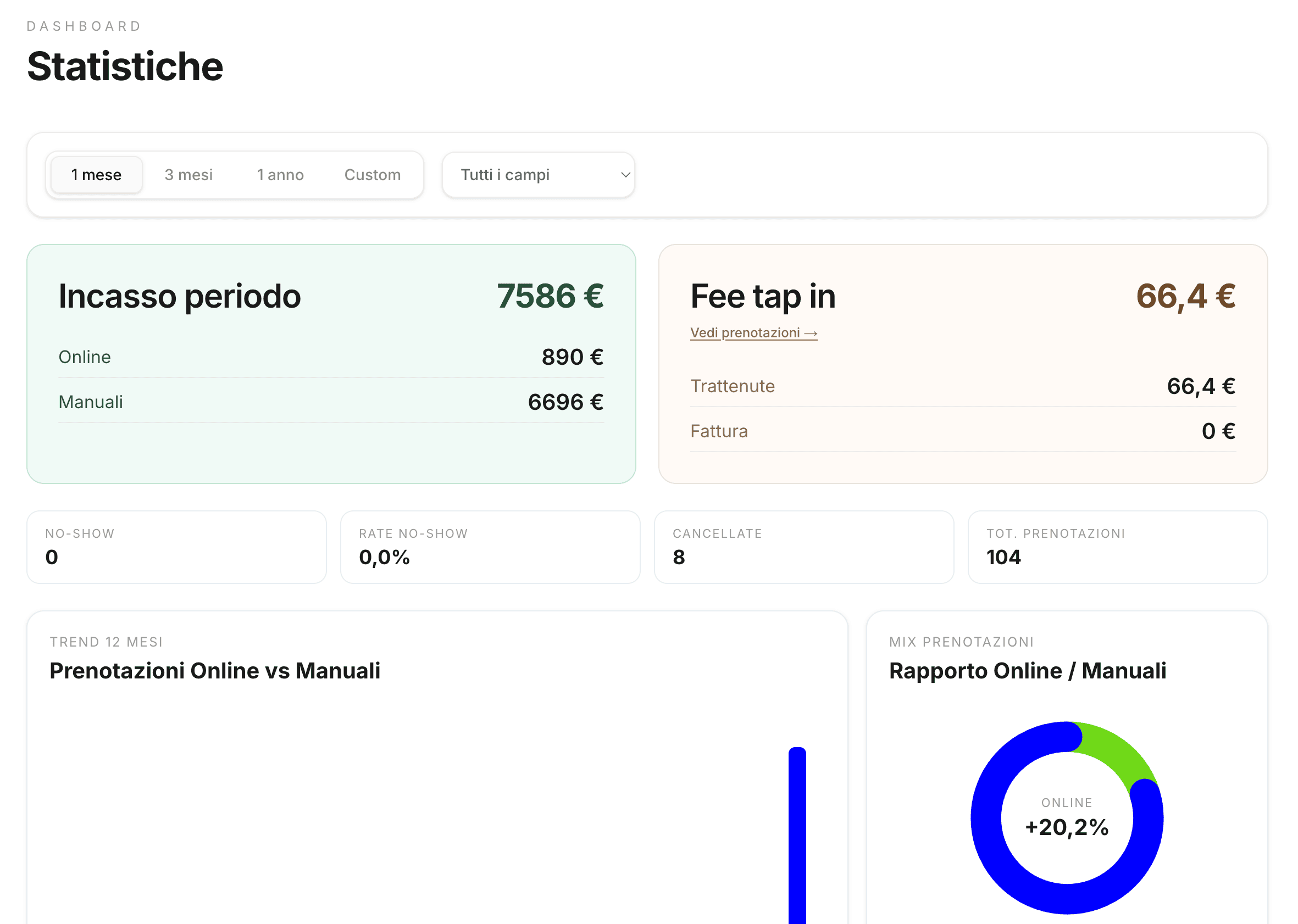The width and height of the screenshot is (1298, 924).
Task: Select the Trattenute 66,4 € value
Action: pyautogui.click(x=1201, y=386)
